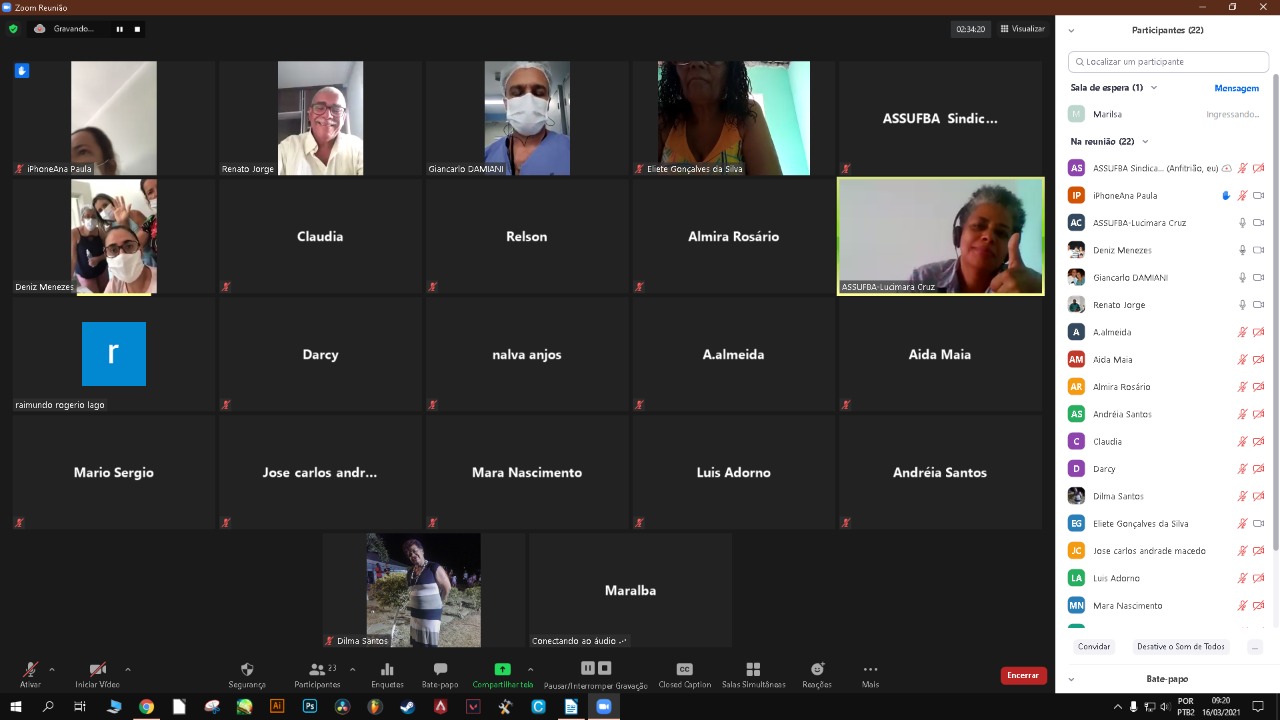Click the Localizar um participante search field

pyautogui.click(x=1168, y=61)
